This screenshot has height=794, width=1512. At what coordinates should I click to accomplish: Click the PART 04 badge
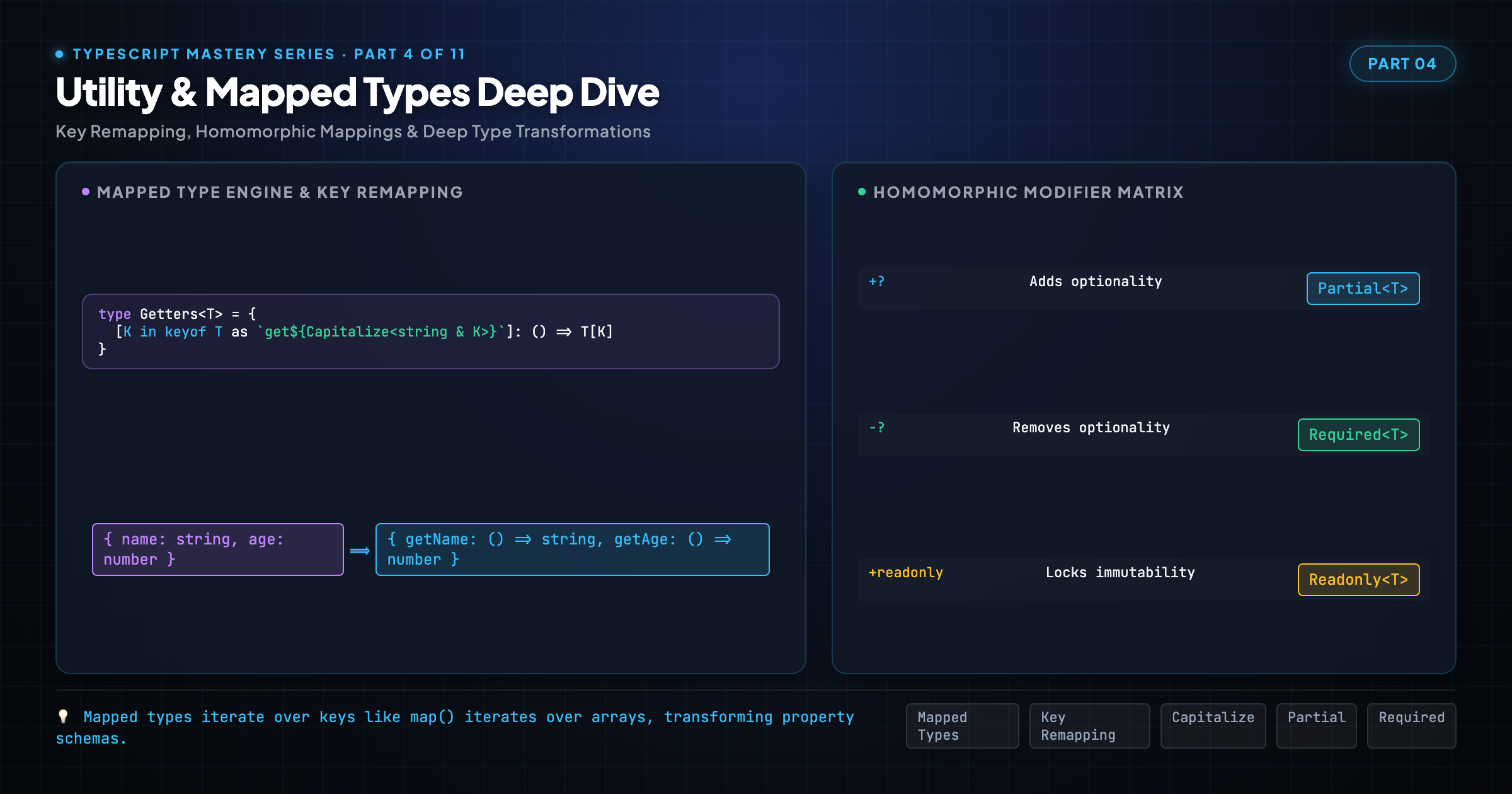(1402, 64)
